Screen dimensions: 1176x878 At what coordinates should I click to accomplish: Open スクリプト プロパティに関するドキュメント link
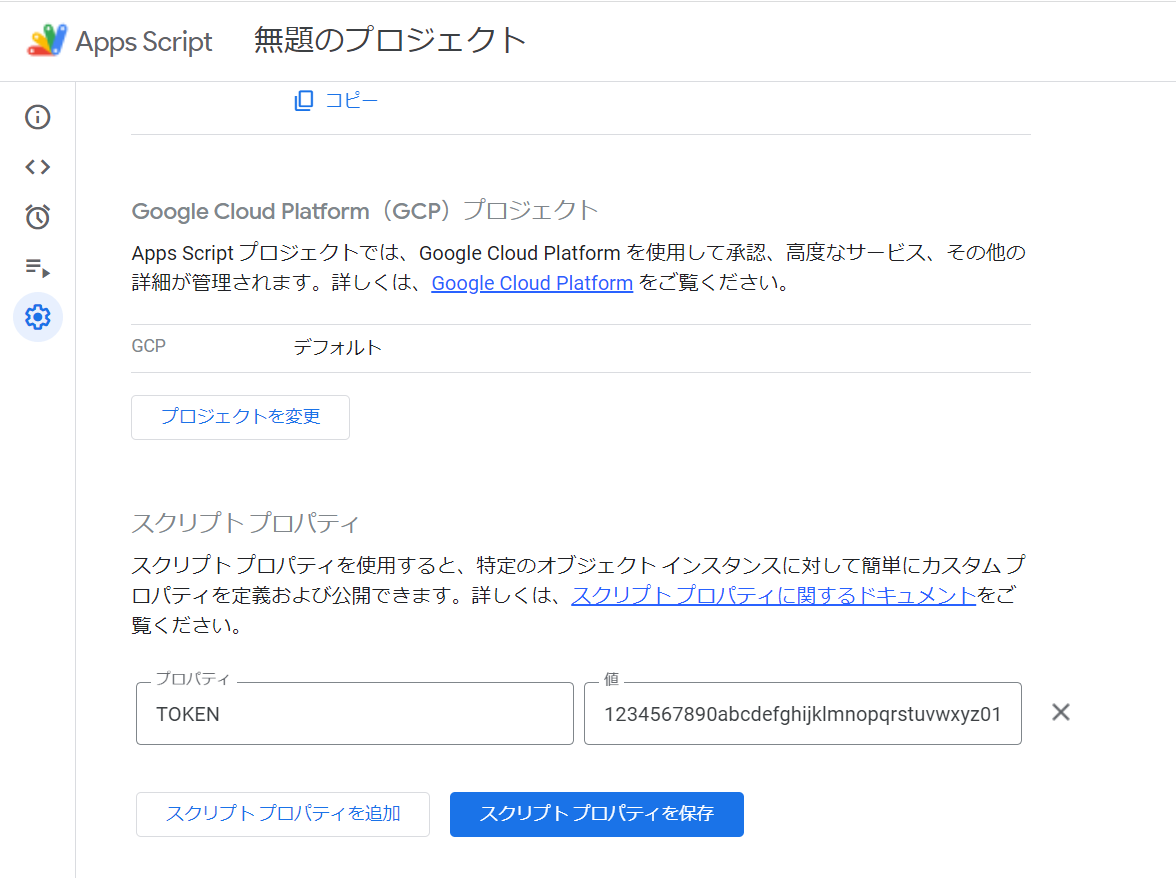pos(773,595)
